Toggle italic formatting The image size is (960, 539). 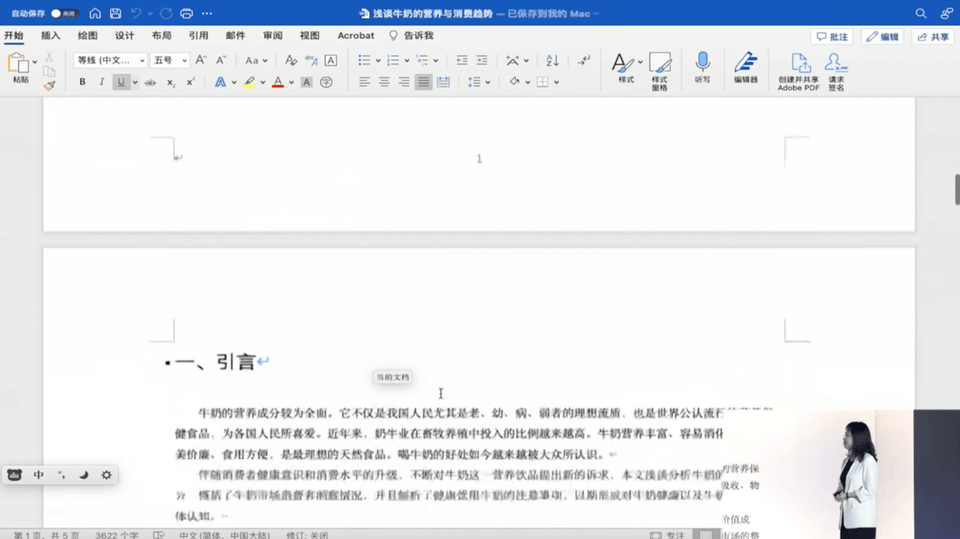[101, 82]
